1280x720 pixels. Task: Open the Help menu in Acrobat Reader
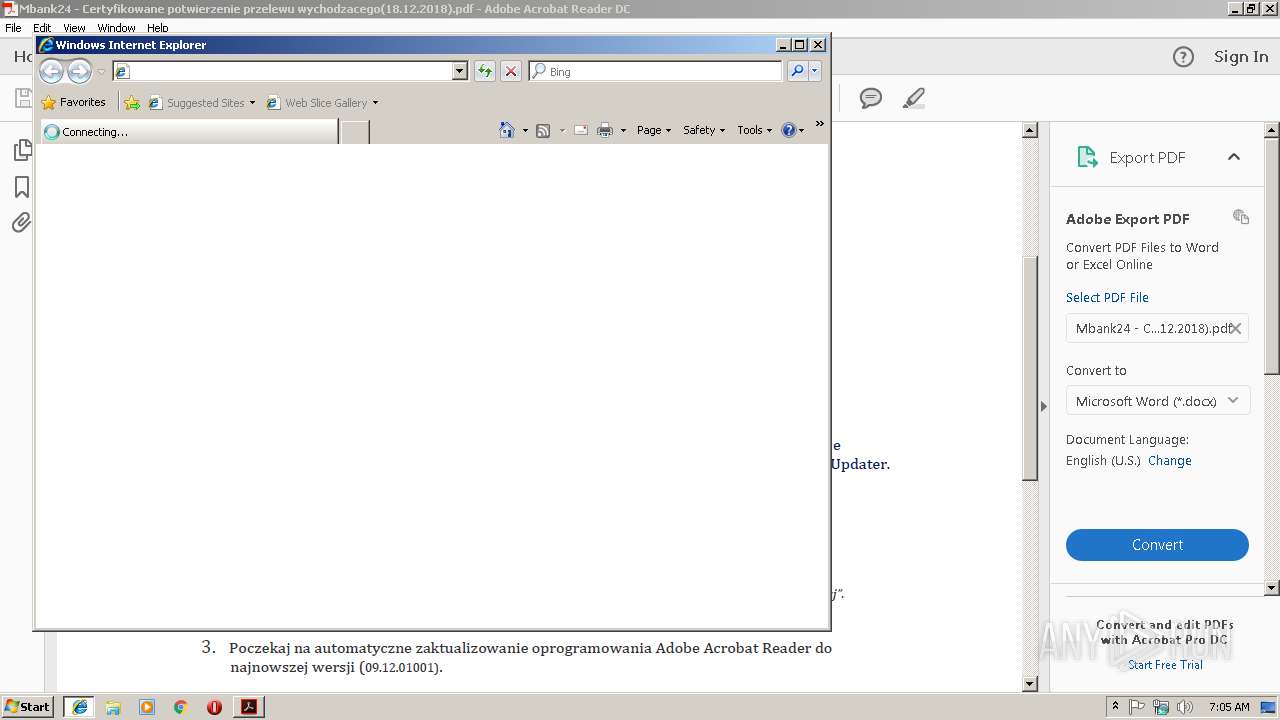point(158,28)
